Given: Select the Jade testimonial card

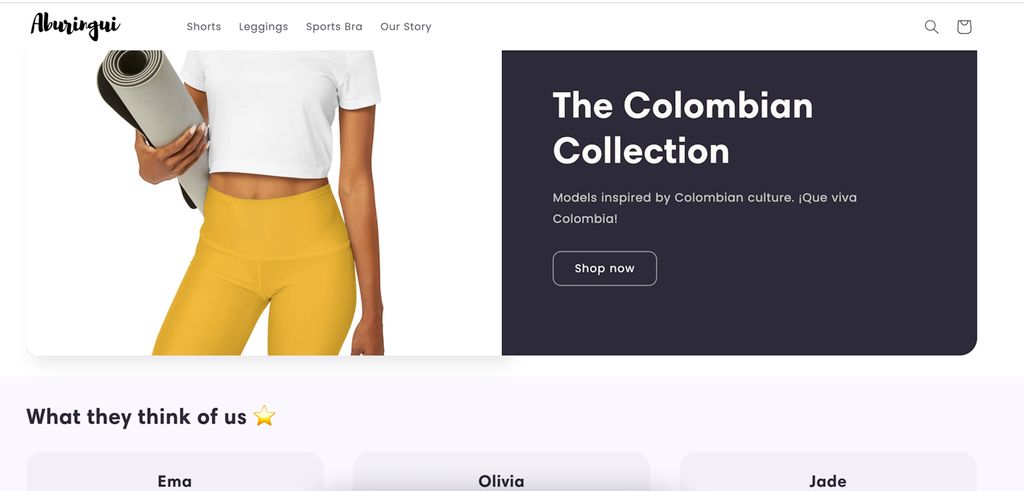Looking at the screenshot, I should [828, 471].
